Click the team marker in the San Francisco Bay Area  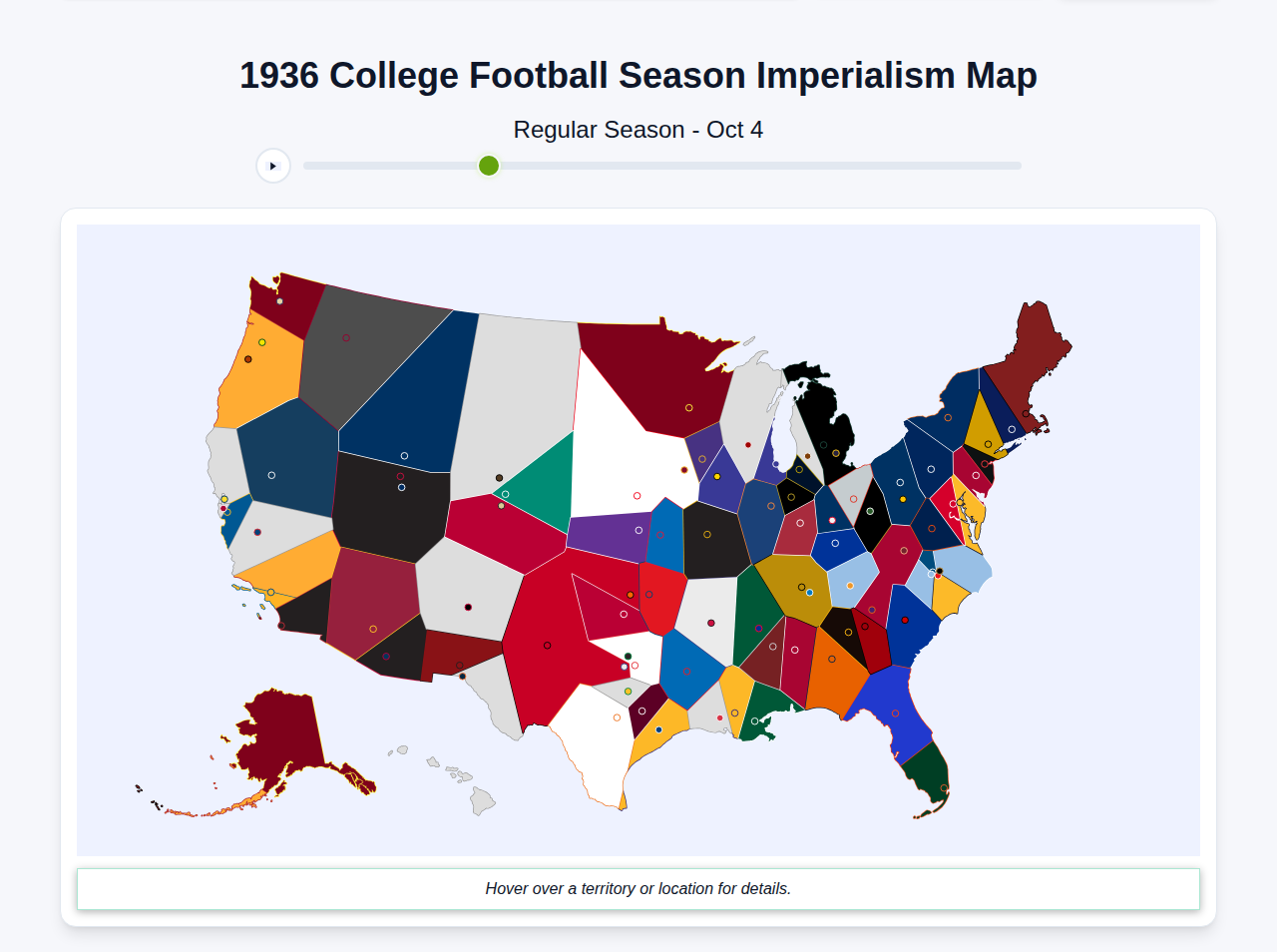pos(223,499)
